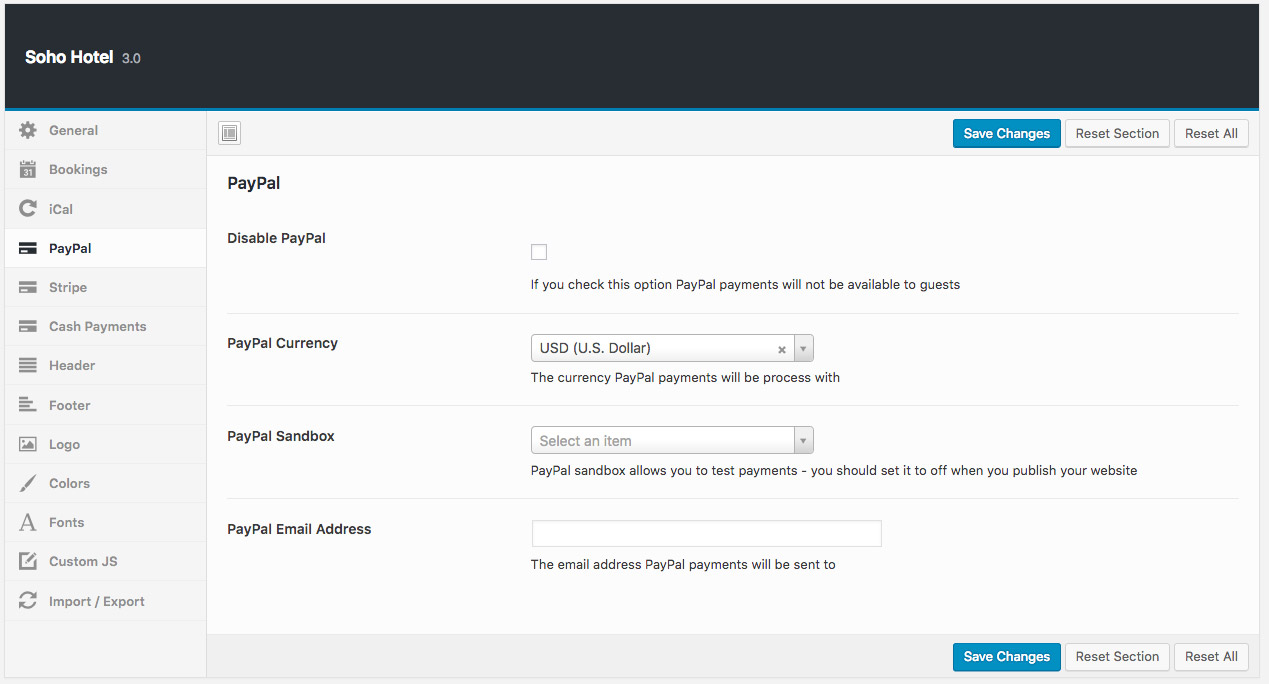
Task: Focus the PayPal Email Address field
Action: point(706,533)
